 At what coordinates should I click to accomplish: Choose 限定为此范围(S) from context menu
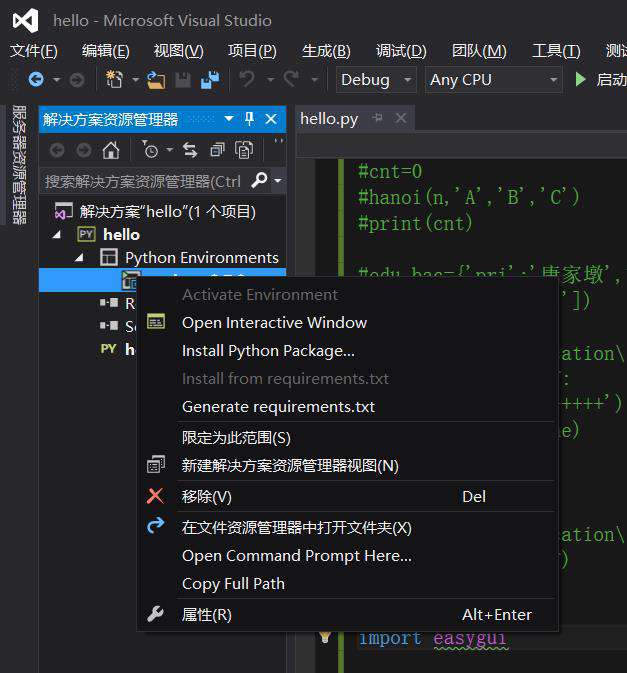(347, 438)
